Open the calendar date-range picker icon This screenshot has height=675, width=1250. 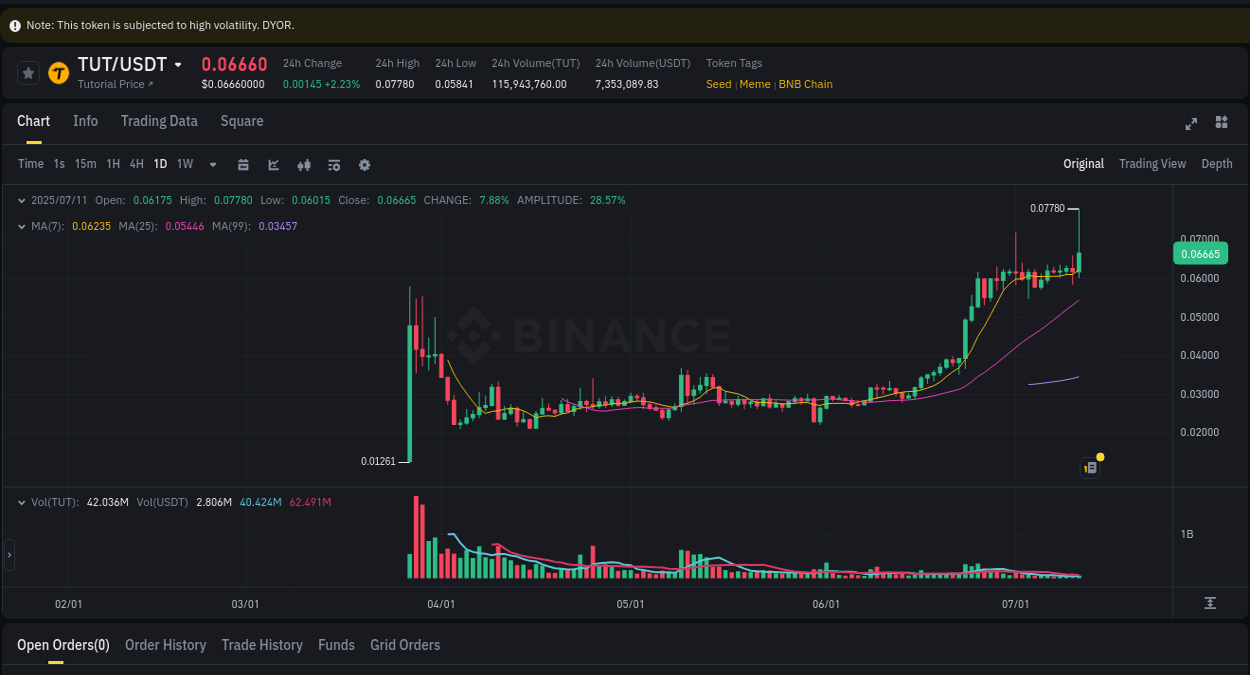click(243, 164)
